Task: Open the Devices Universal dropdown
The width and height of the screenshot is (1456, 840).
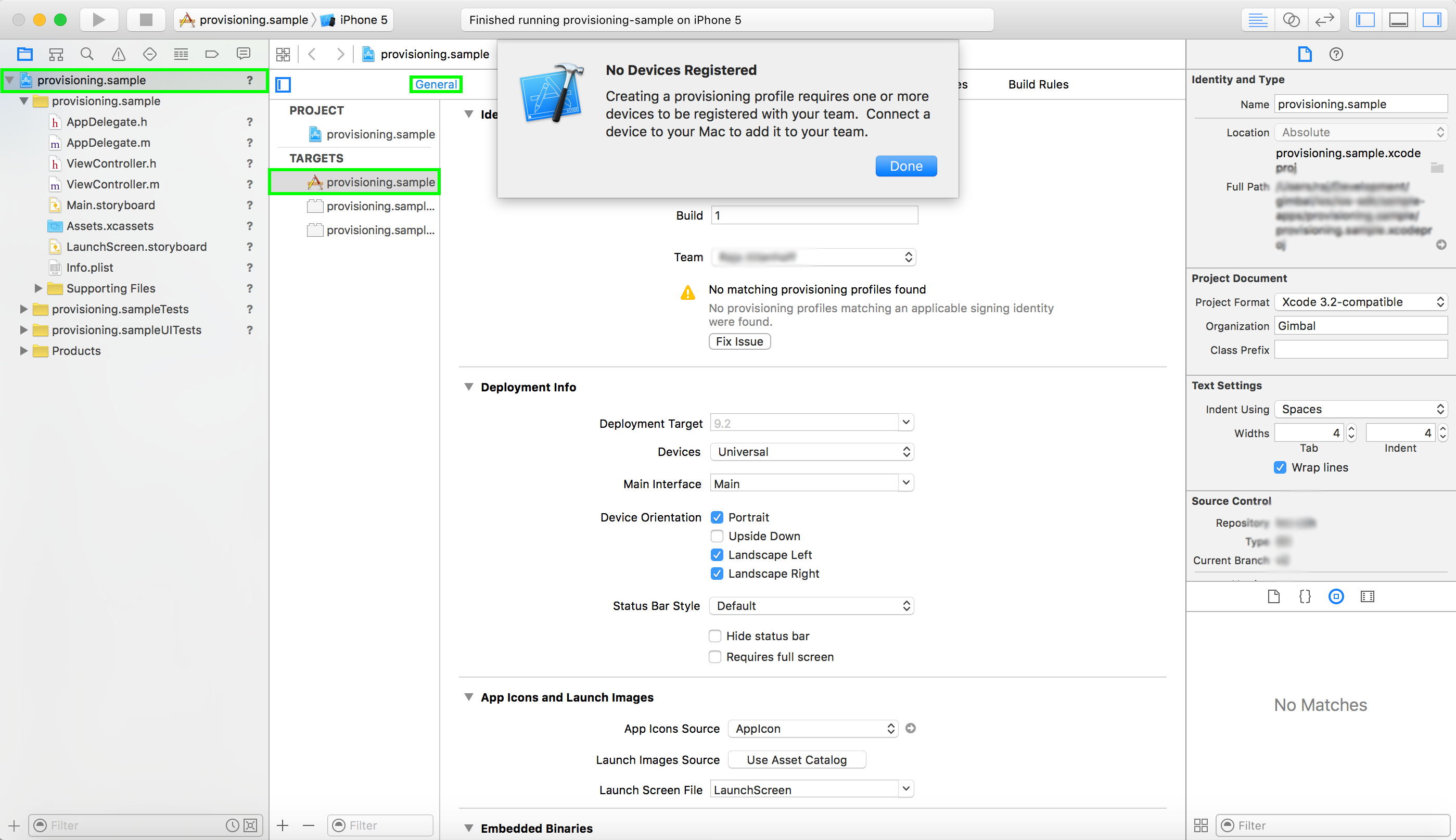Action: (x=812, y=452)
